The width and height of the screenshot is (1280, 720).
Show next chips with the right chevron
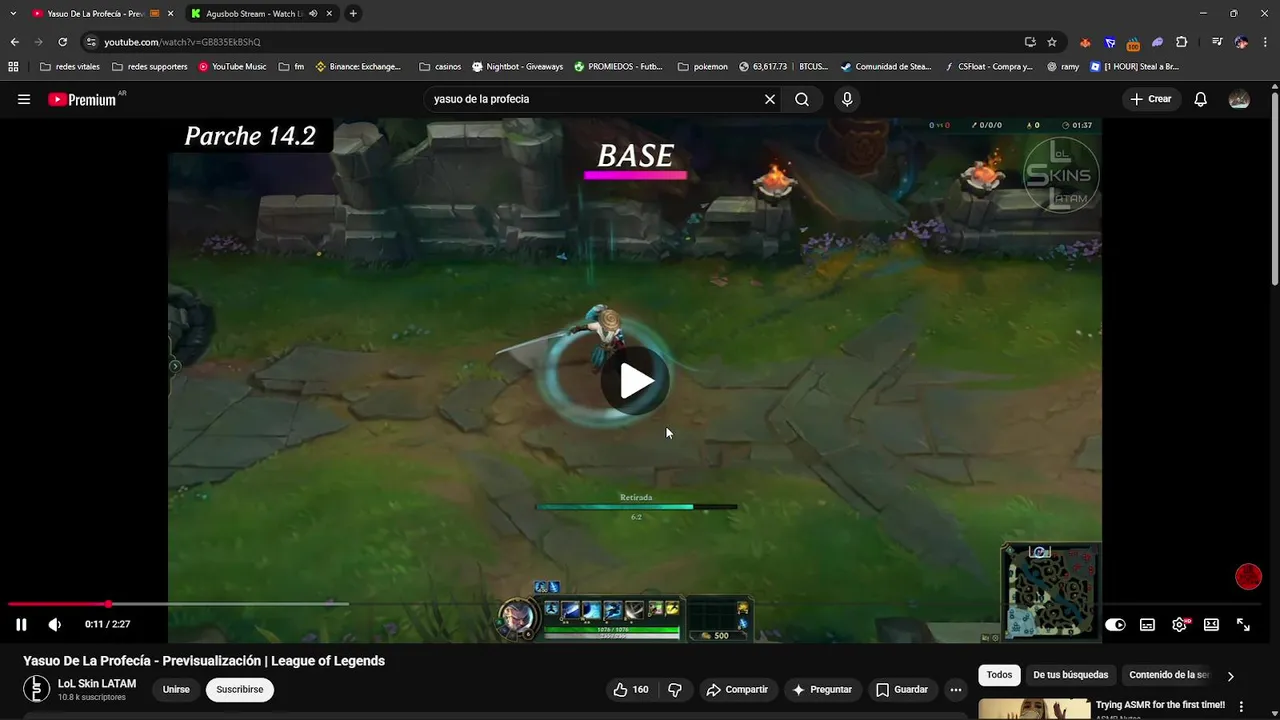click(x=1230, y=676)
